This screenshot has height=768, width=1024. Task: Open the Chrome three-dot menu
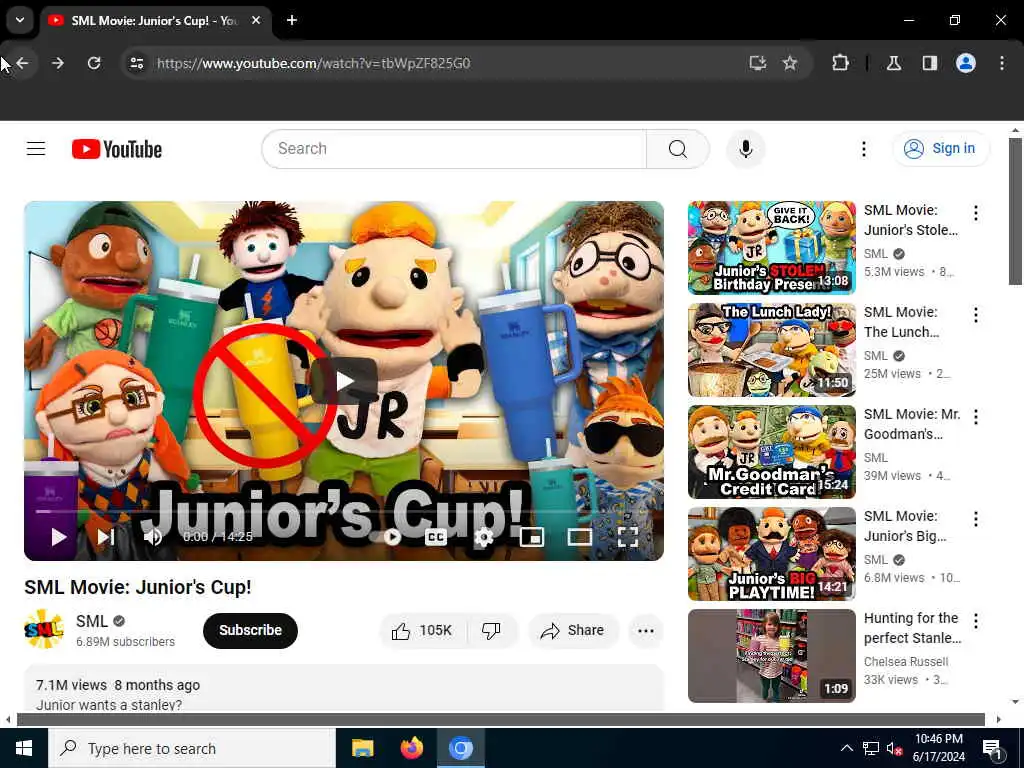[1002, 63]
